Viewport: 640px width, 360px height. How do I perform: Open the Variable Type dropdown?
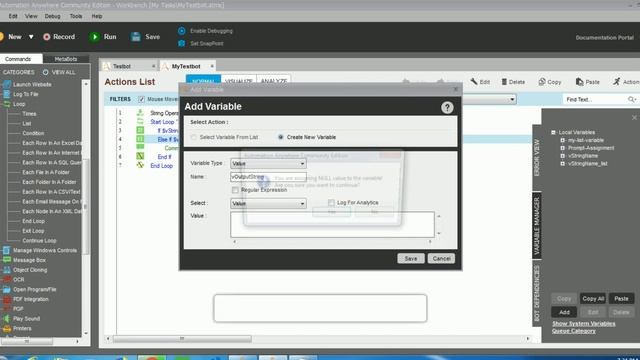pyautogui.click(x=268, y=163)
